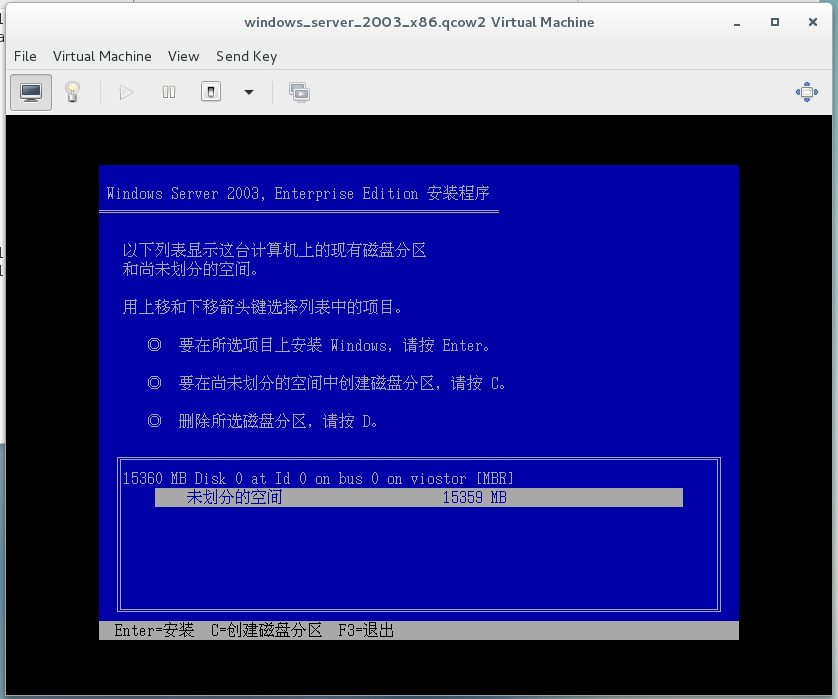The height and width of the screenshot is (699, 838).
Task: Open shutdown options dropdown arrow
Action: [x=249, y=92]
